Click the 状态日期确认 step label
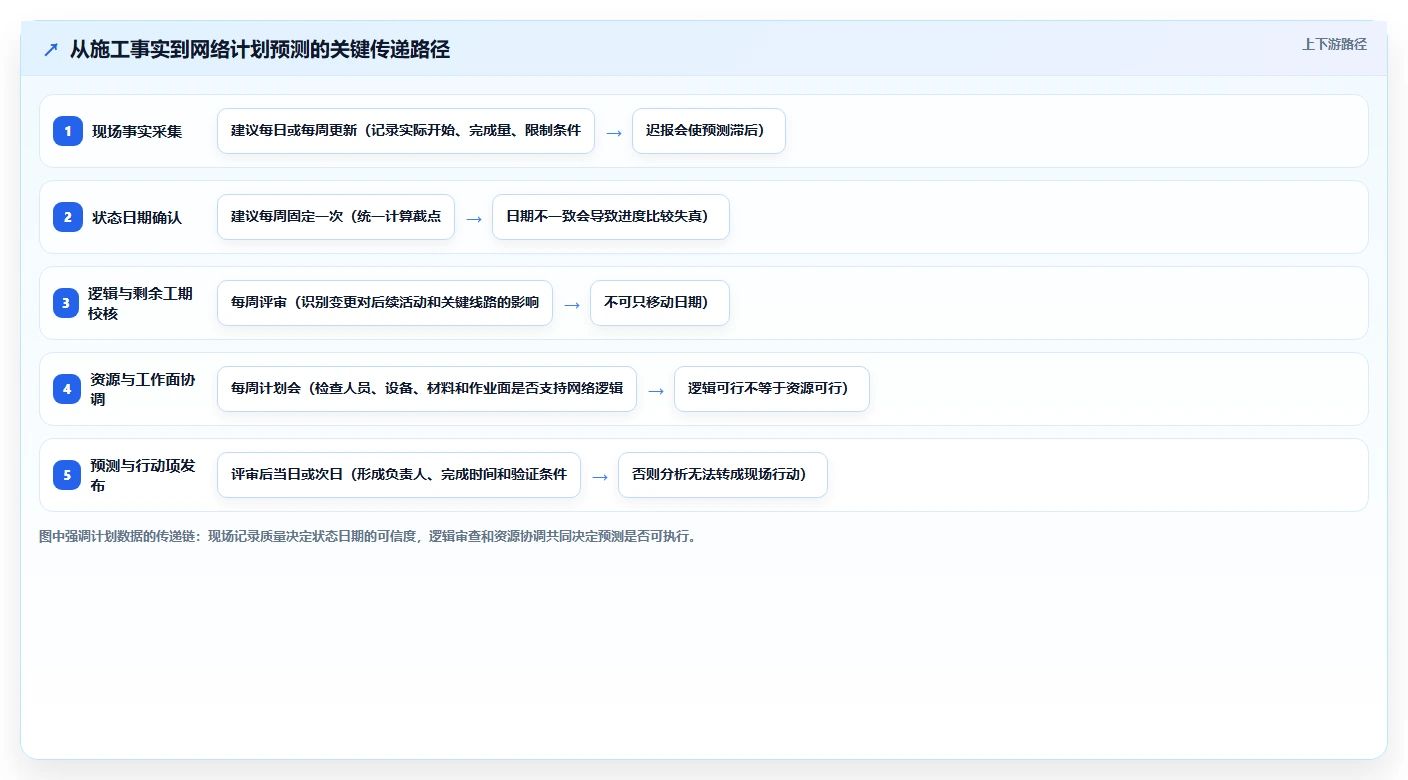 point(137,217)
